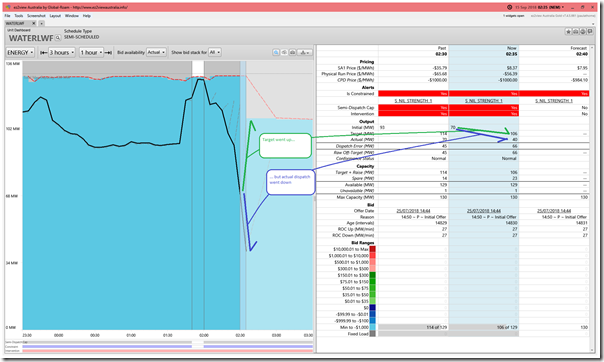The height and width of the screenshot is (362, 604).
Task: Click the Constraint timeline bar
Action: tap(168, 347)
